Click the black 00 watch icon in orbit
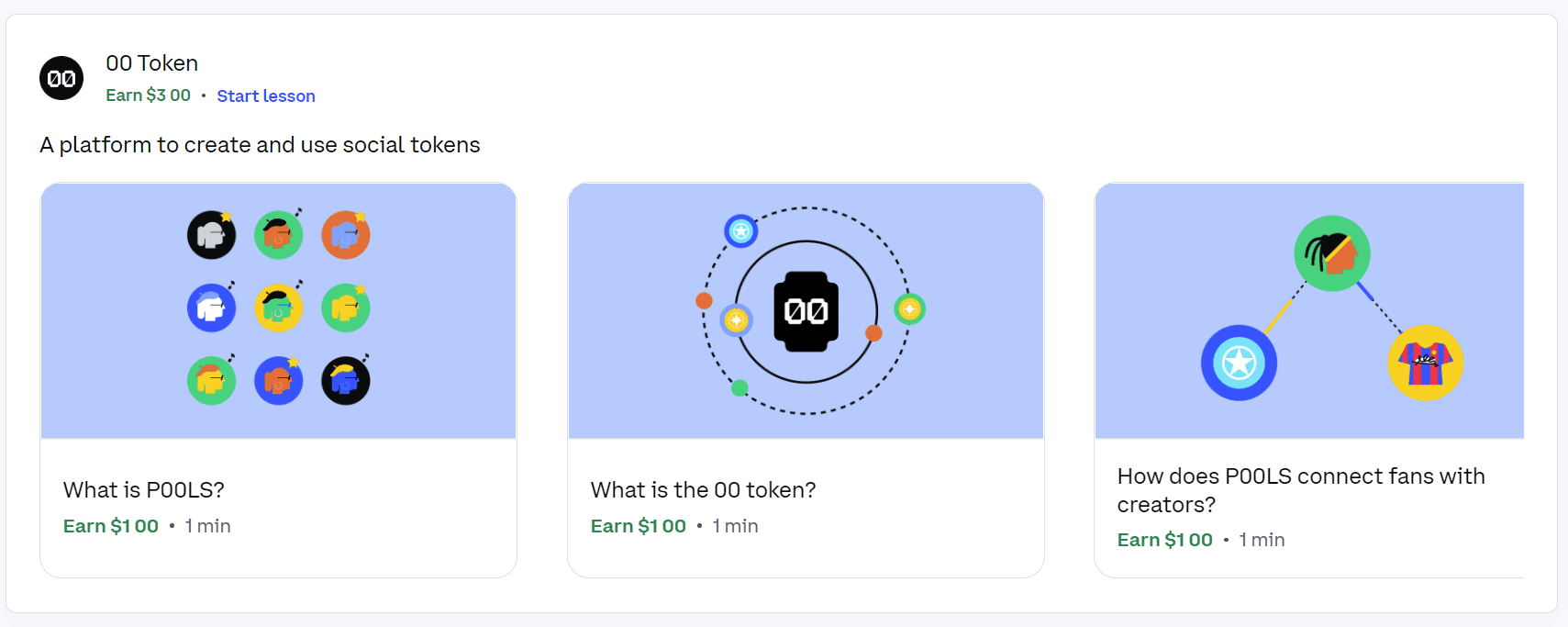Screen dimensions: 1568x627 coord(806,311)
